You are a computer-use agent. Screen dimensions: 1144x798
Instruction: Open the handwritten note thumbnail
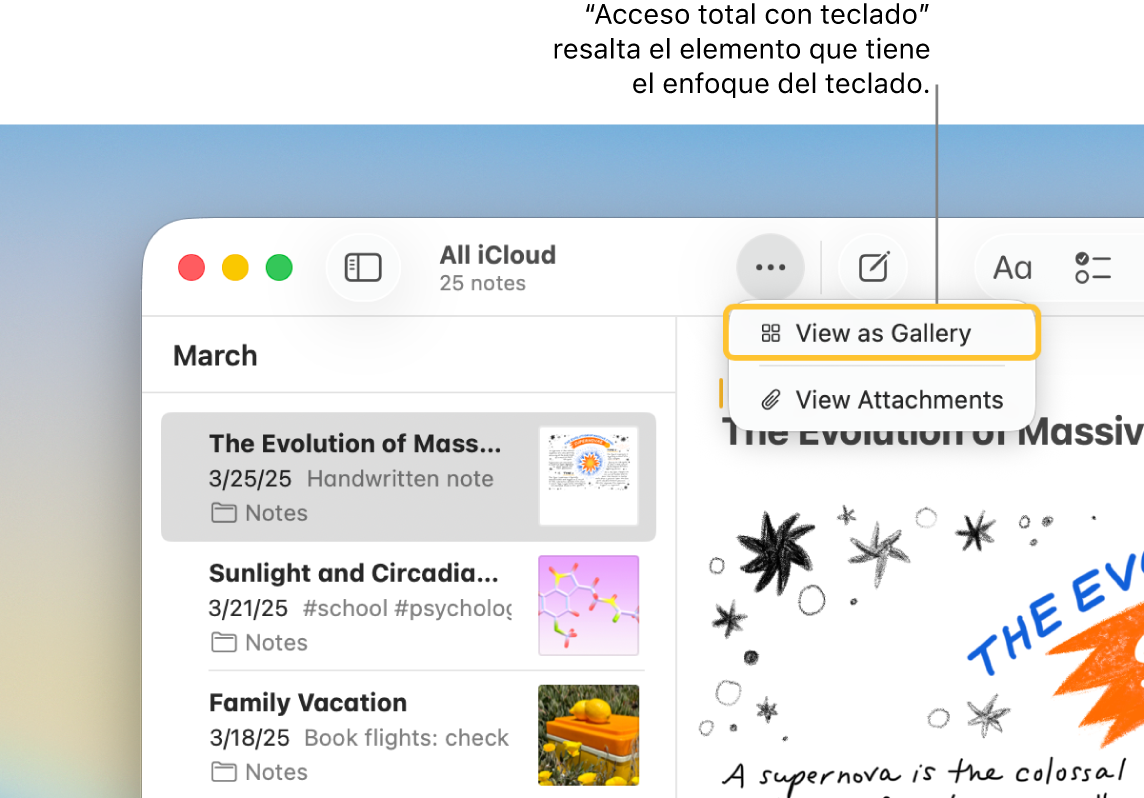(x=588, y=476)
